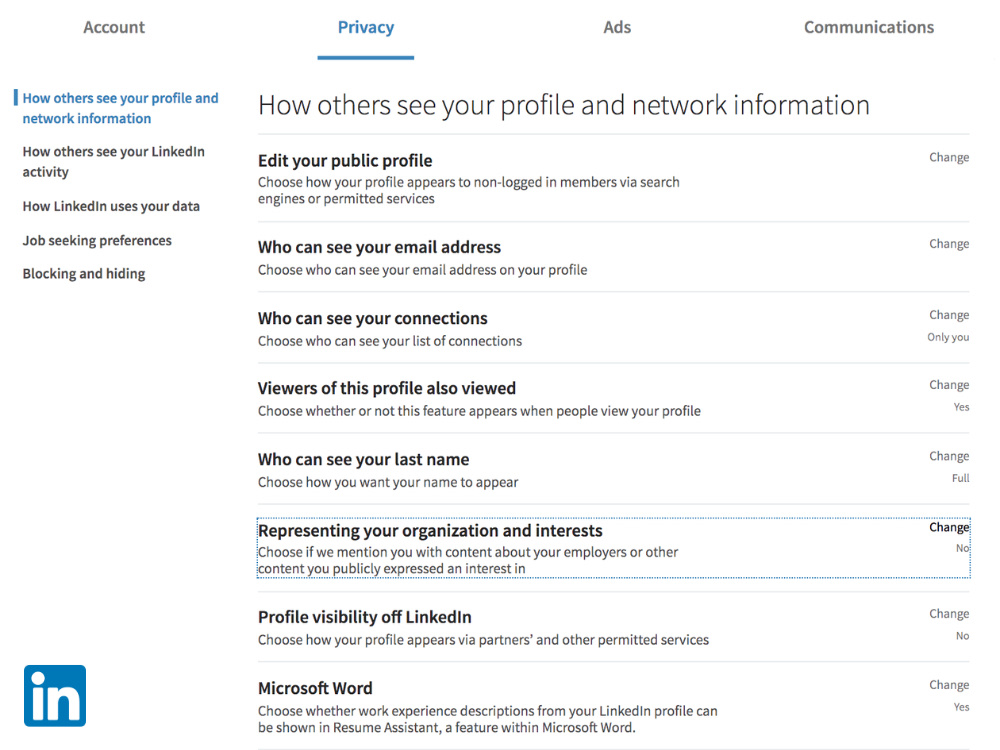Screen dimensions: 1000x750
Task: Change Representing your organization and interests setting
Action: tap(948, 527)
